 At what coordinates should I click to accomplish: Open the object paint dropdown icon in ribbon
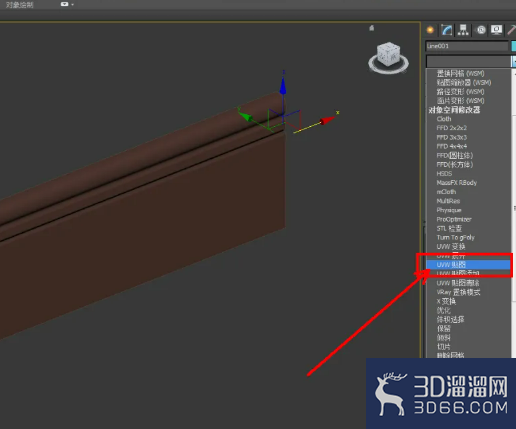pos(65,4)
